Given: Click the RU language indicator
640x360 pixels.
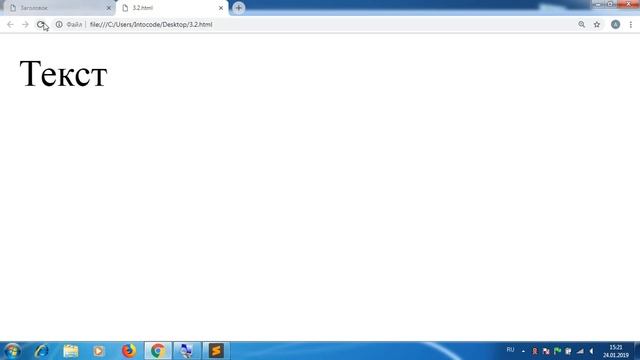Looking at the screenshot, I should (510, 350).
